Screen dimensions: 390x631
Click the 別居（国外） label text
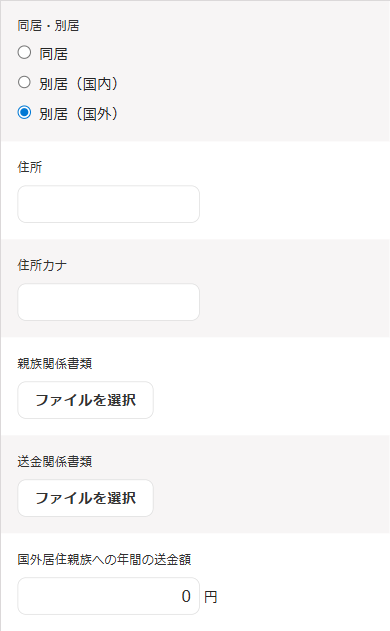(x=78, y=114)
